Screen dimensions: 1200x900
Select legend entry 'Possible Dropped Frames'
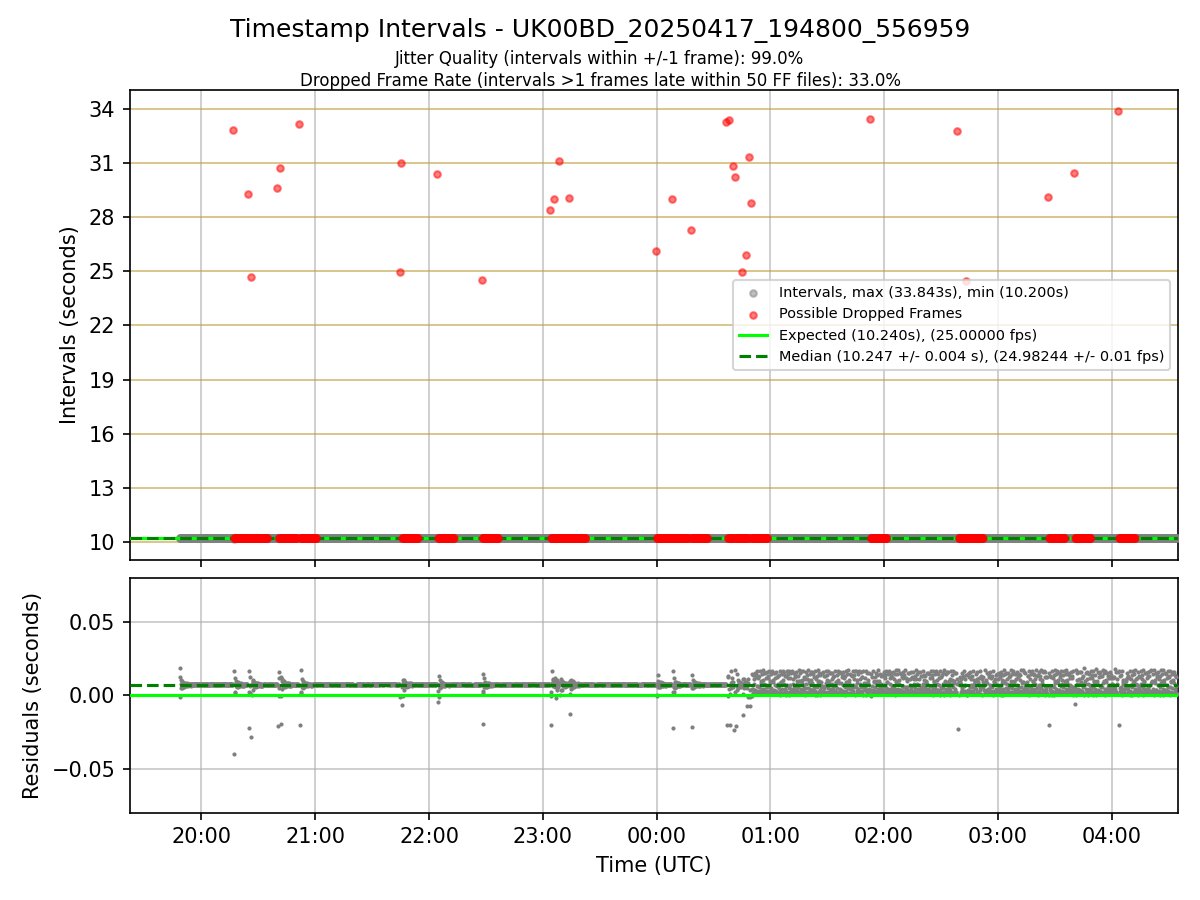870,313
